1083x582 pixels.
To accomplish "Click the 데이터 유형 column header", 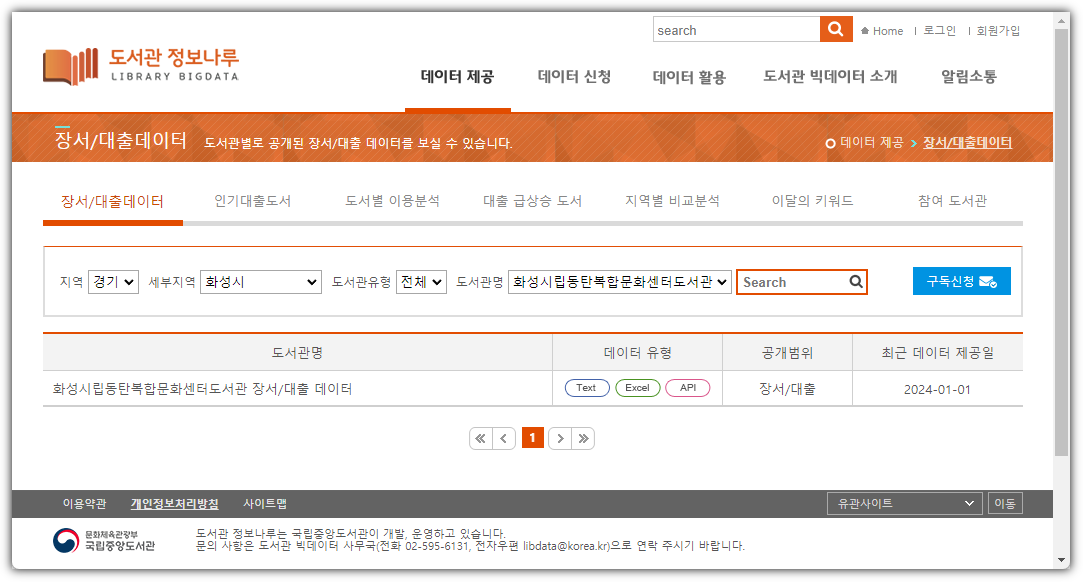I will pos(638,353).
